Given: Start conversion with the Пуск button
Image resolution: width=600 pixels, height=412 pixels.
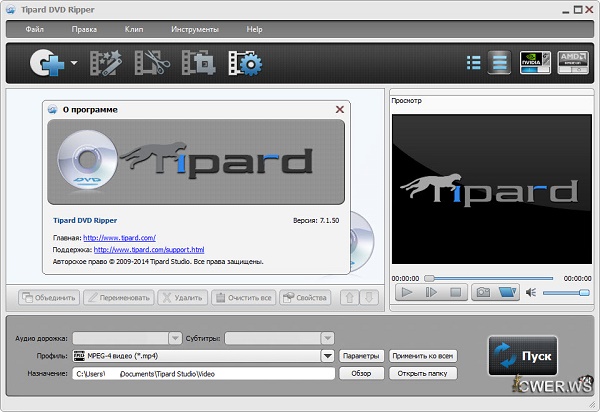Looking at the screenshot, I should 523,356.
